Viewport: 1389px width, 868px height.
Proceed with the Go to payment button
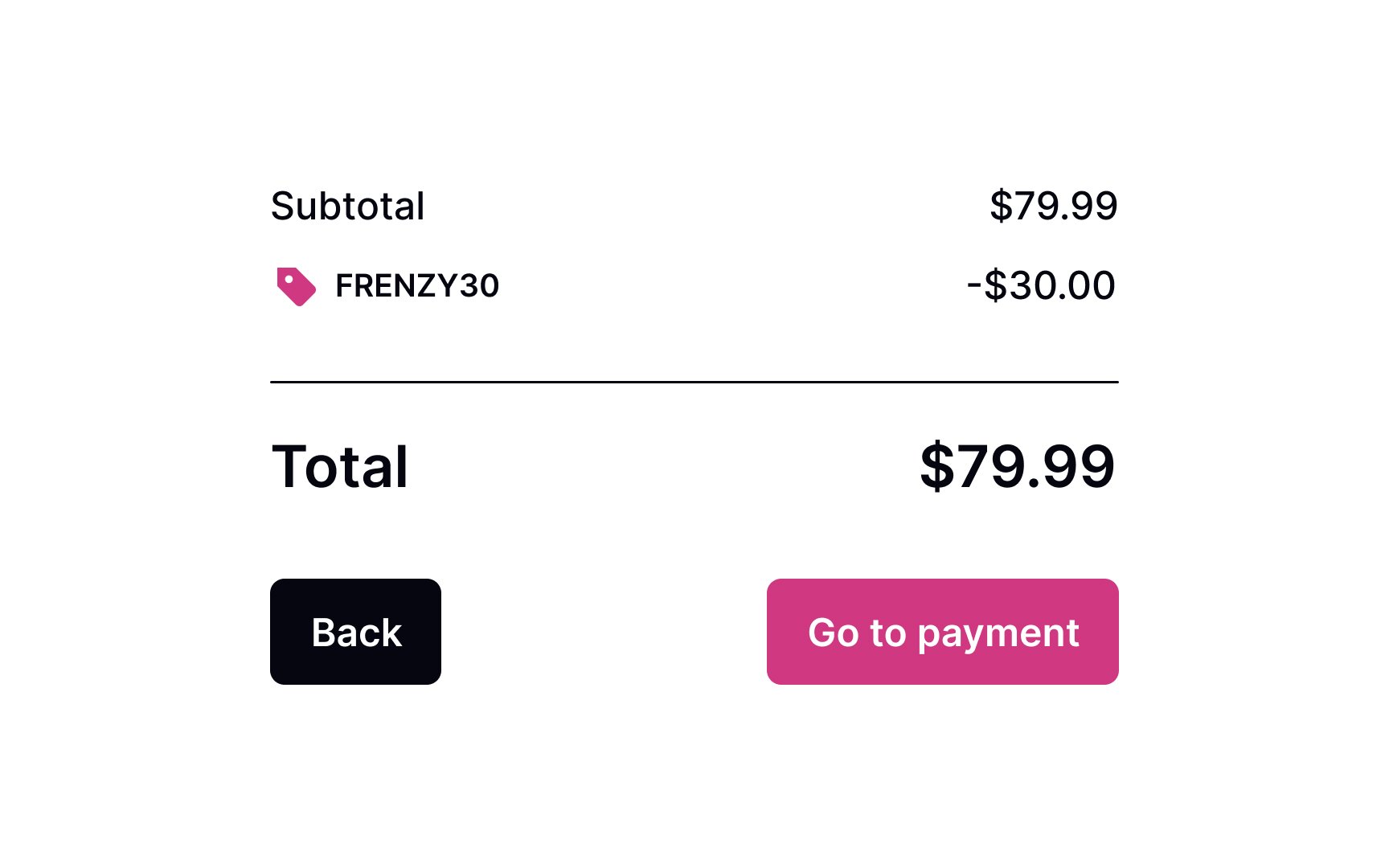coord(942,632)
